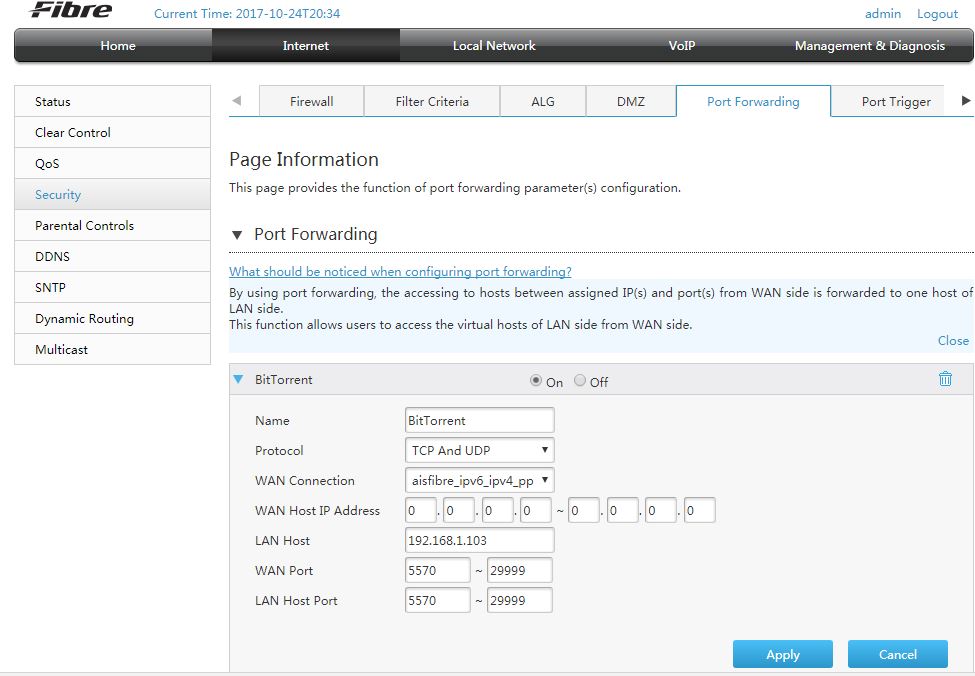
Task: Edit the LAN Host address field
Action: pyautogui.click(x=478, y=540)
